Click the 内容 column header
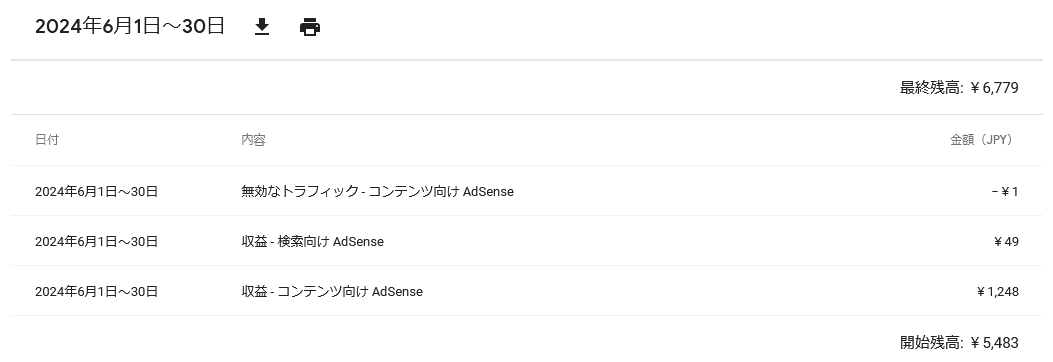Image resolution: width=1053 pixels, height=362 pixels. tap(253, 140)
